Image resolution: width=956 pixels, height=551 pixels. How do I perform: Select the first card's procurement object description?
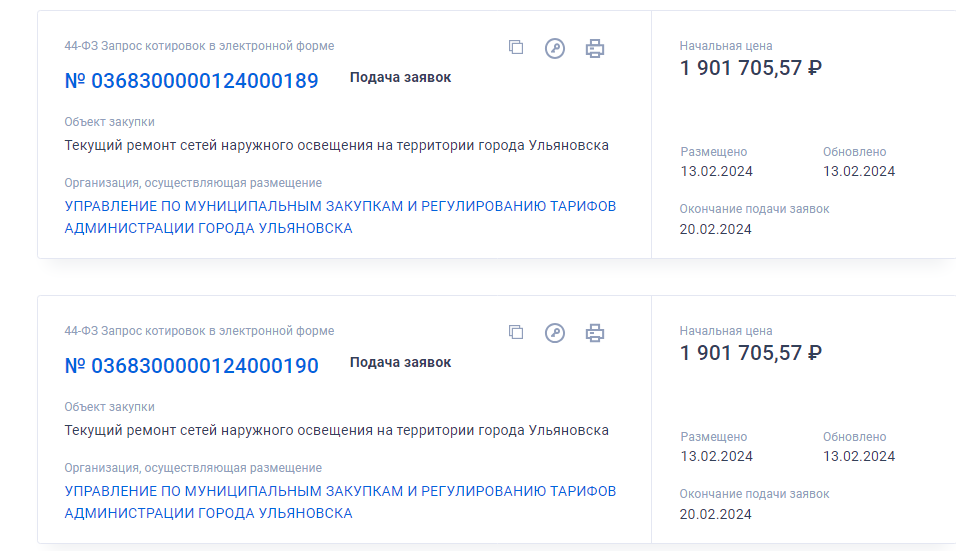[336, 145]
